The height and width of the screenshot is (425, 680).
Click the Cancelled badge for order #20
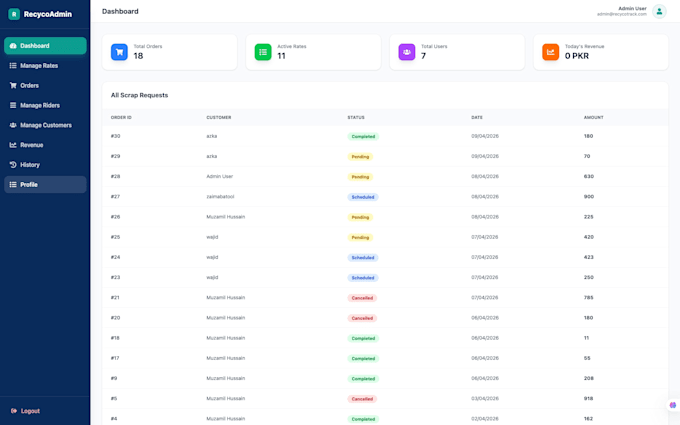click(x=362, y=318)
